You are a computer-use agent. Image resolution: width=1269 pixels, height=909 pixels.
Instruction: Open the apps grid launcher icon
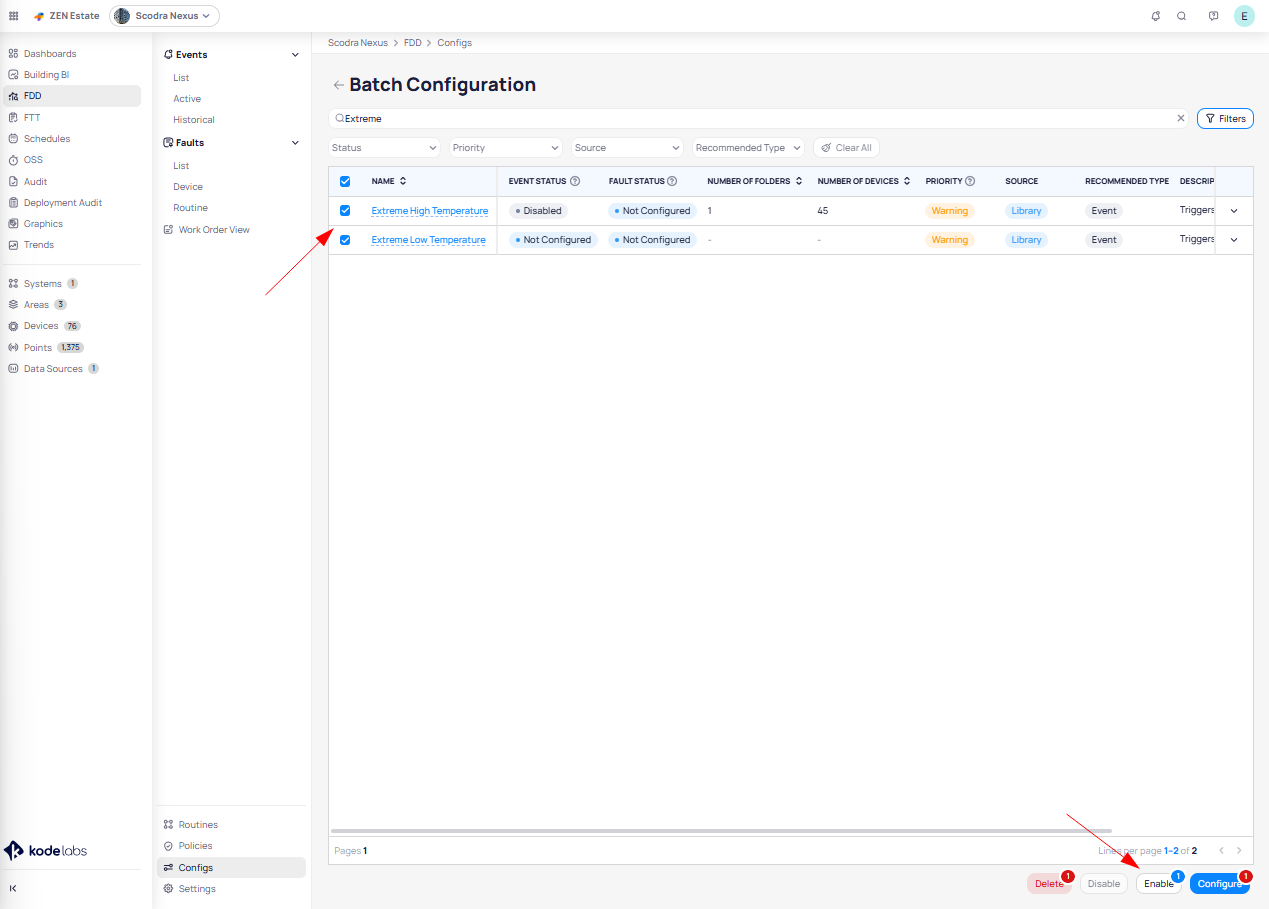coord(13,16)
